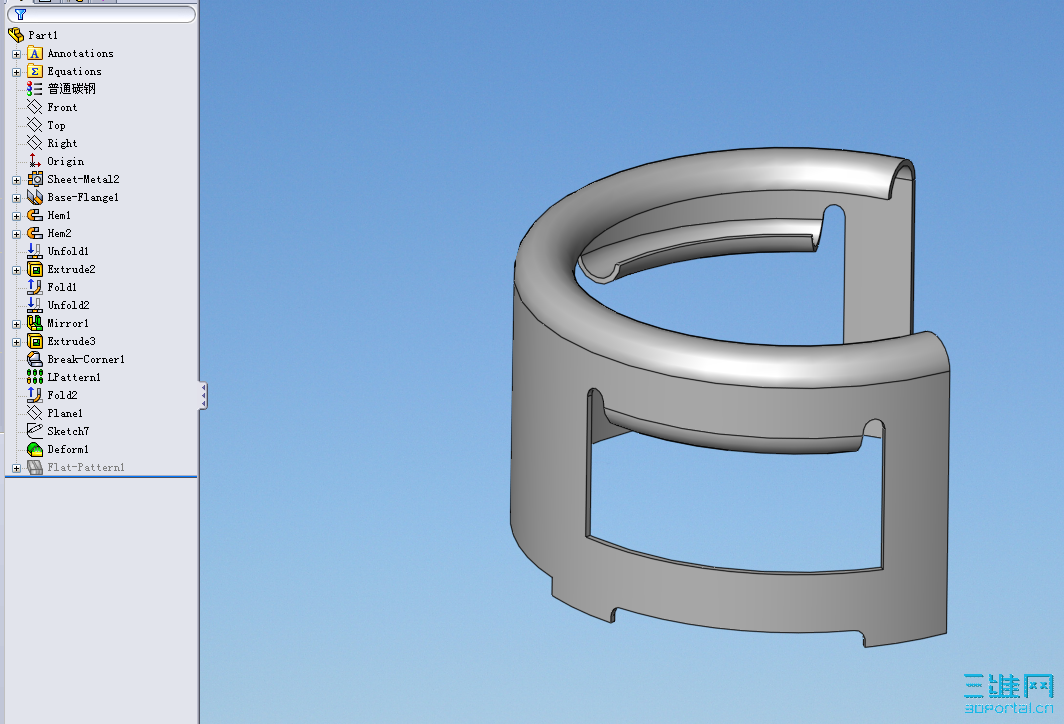Select the Plane1 label

tap(65, 413)
